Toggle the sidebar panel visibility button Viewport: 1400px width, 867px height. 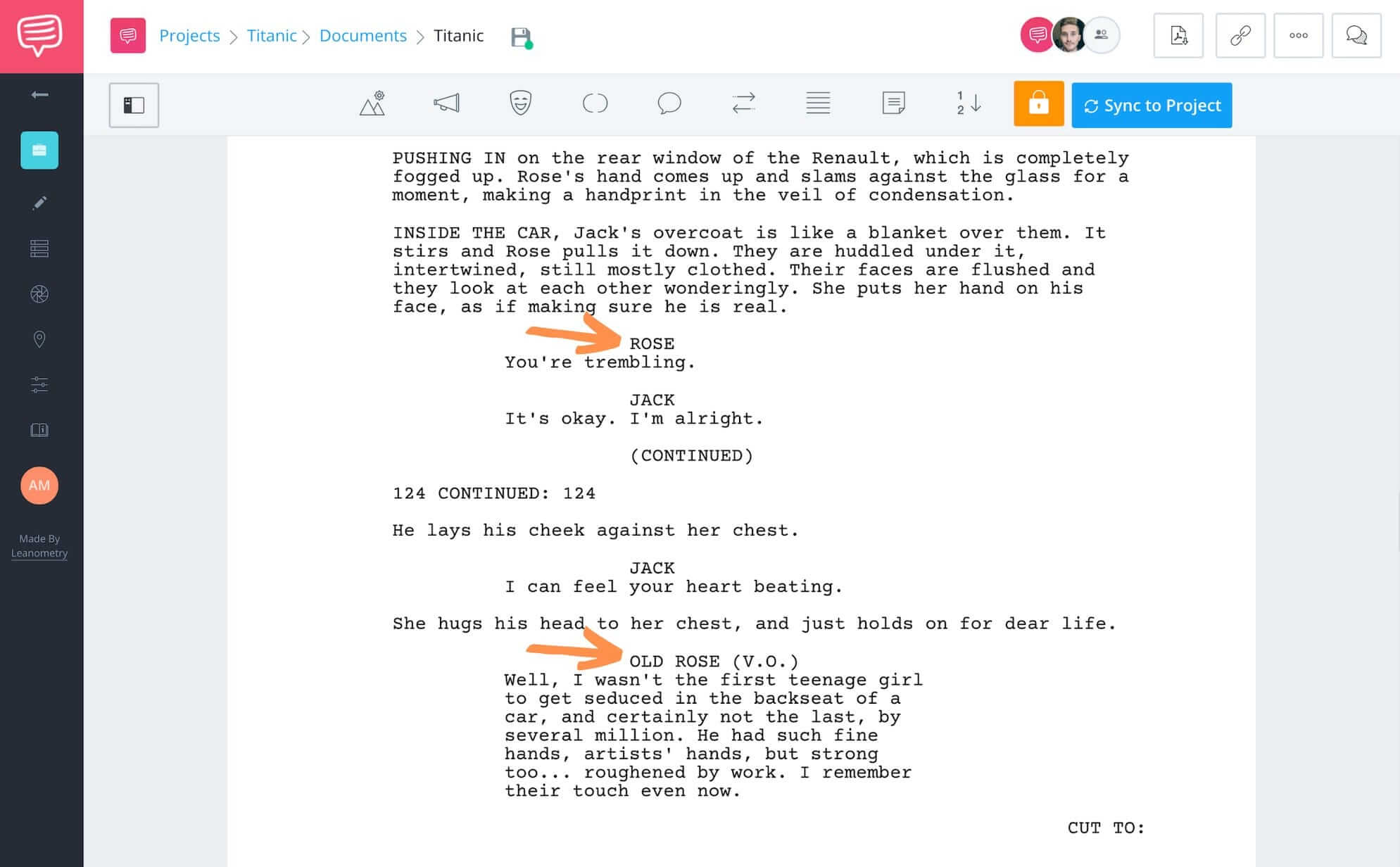pyautogui.click(x=133, y=104)
